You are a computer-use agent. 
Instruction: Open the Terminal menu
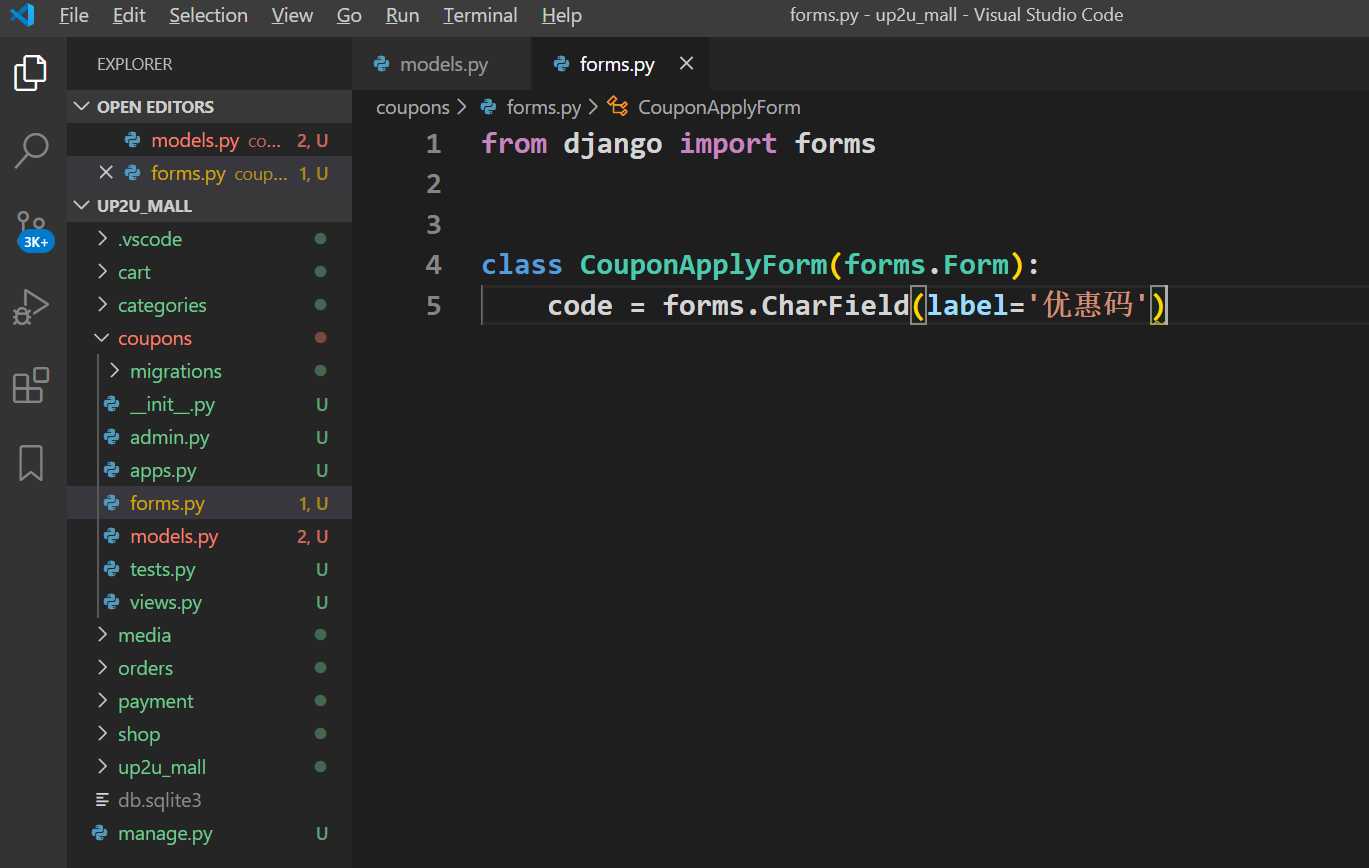[480, 15]
